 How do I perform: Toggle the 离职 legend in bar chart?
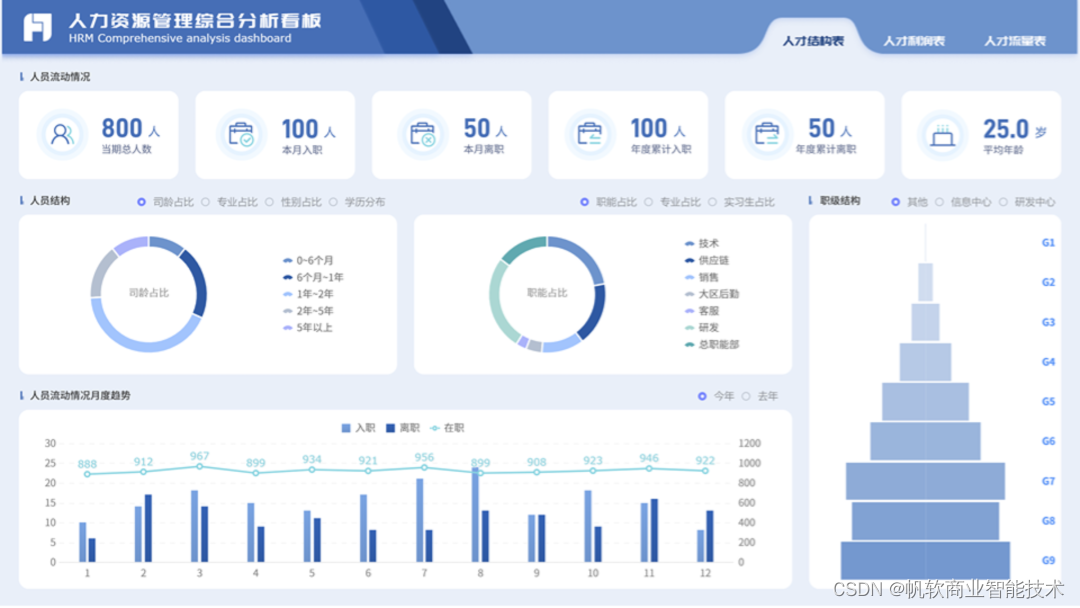[403, 427]
